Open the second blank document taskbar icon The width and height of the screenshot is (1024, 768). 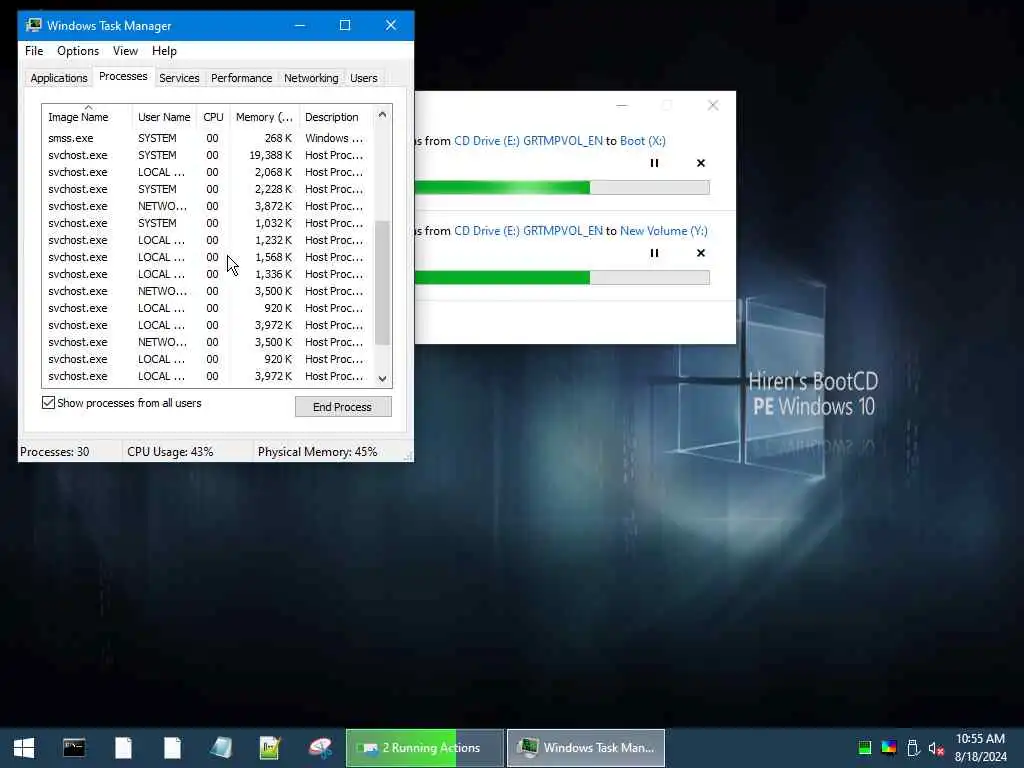(x=172, y=748)
